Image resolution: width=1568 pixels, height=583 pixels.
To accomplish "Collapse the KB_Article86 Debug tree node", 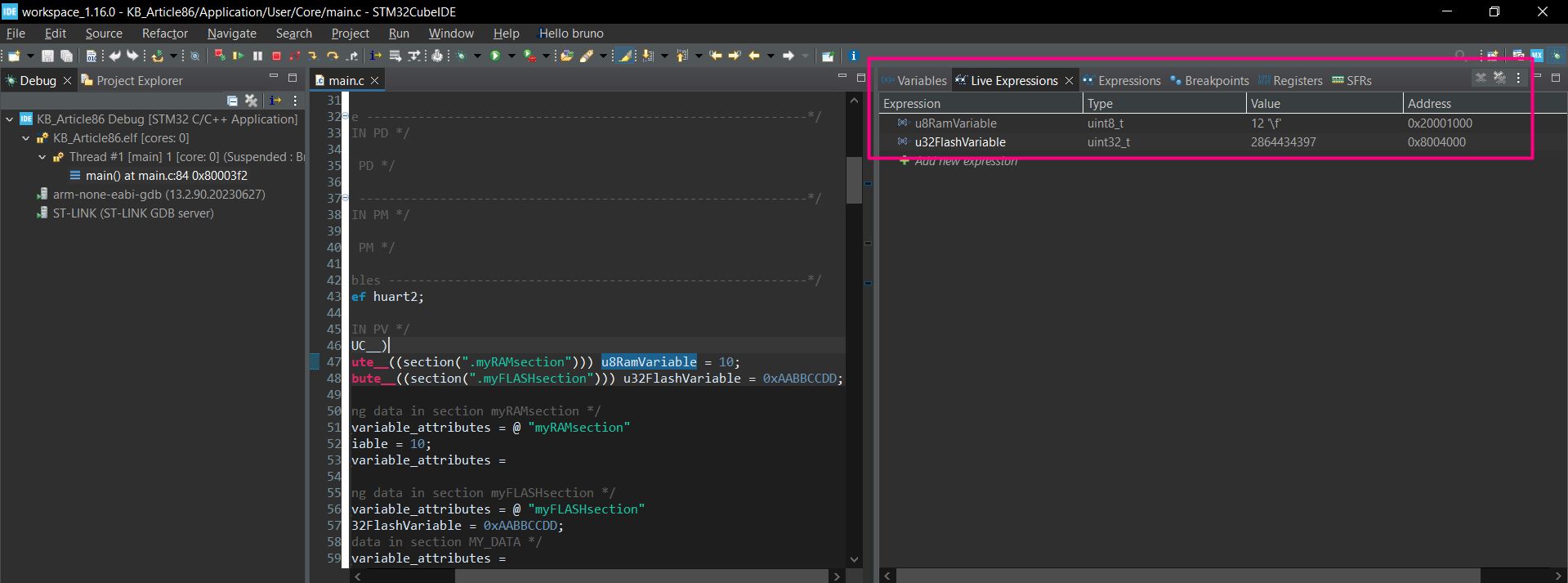I will pos(10,119).
